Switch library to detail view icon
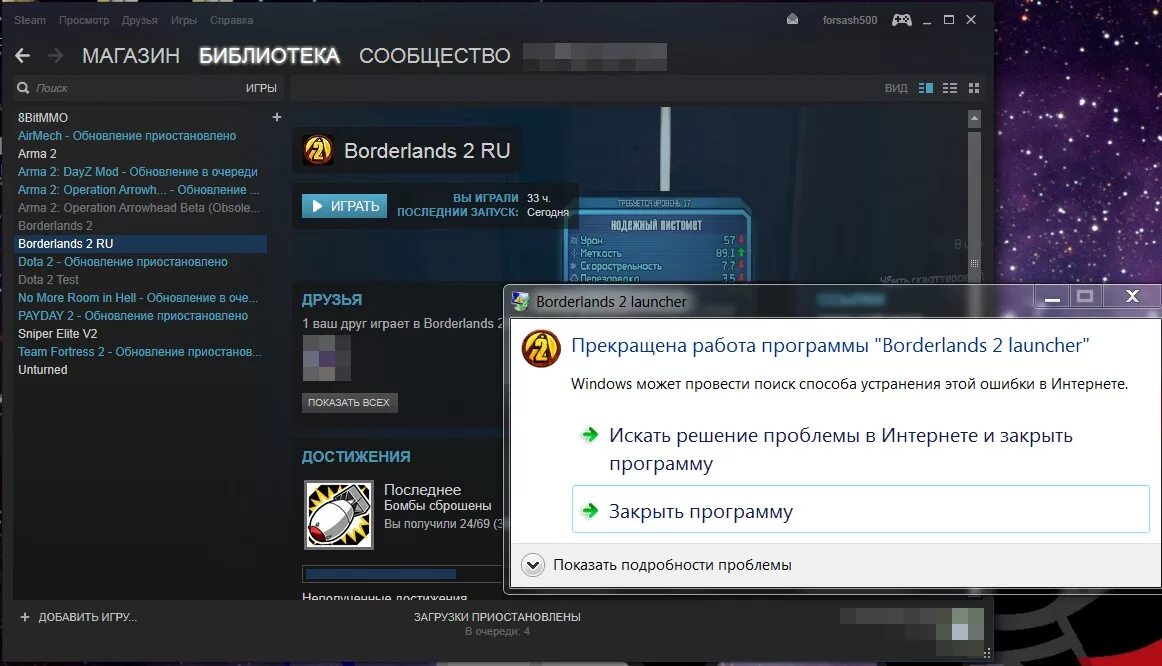The width and height of the screenshot is (1162, 666). pyautogui.click(x=926, y=88)
